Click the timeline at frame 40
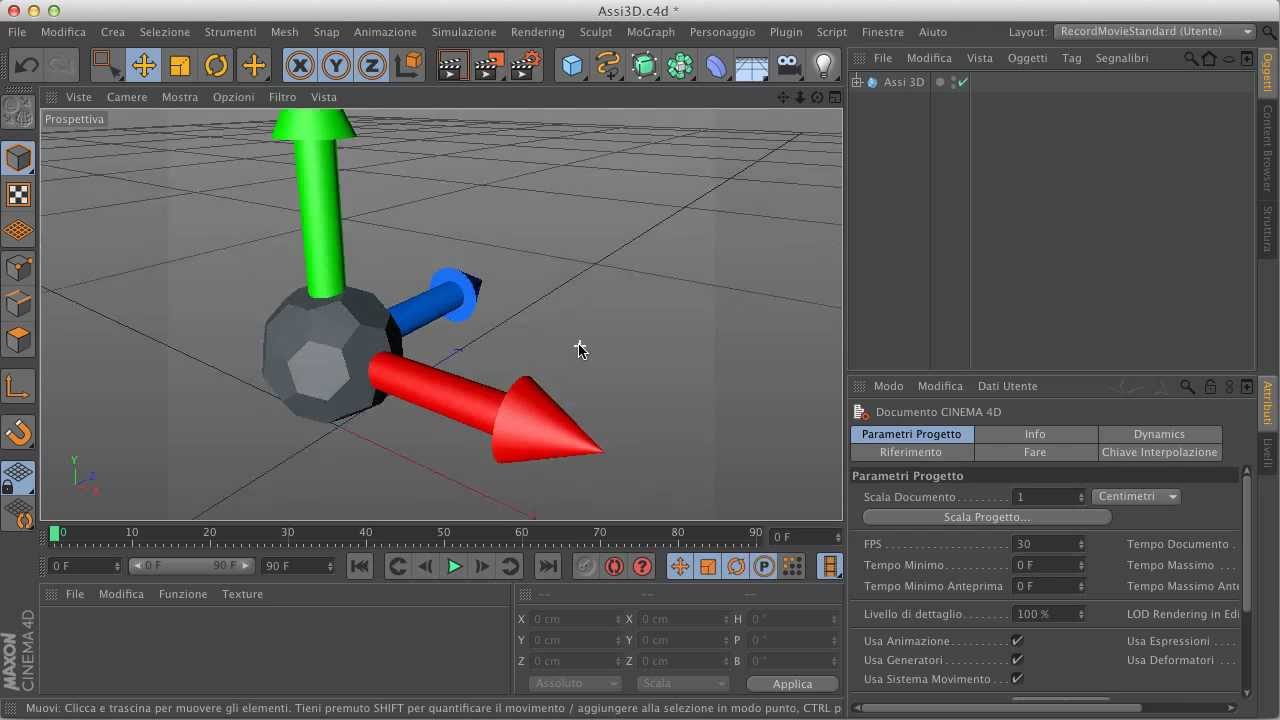The width and height of the screenshot is (1280, 720). click(x=366, y=535)
